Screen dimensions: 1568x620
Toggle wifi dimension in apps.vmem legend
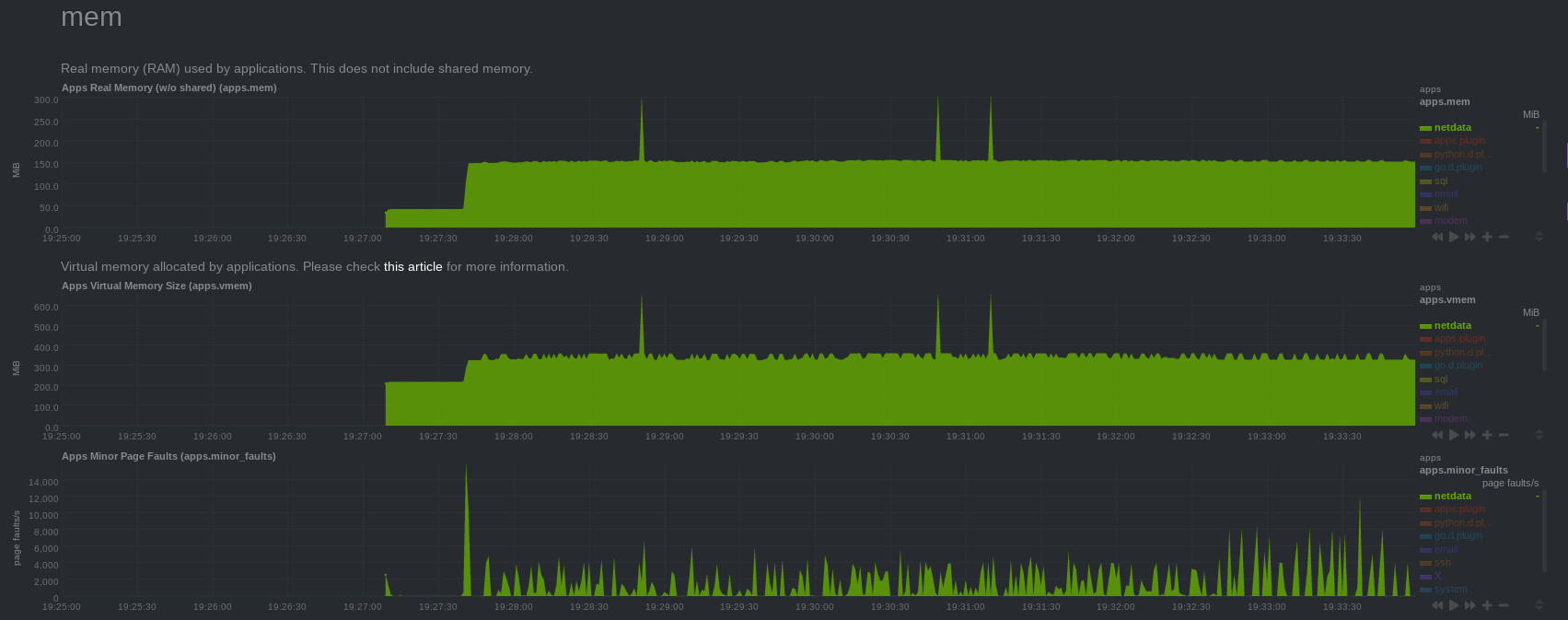1441,405
